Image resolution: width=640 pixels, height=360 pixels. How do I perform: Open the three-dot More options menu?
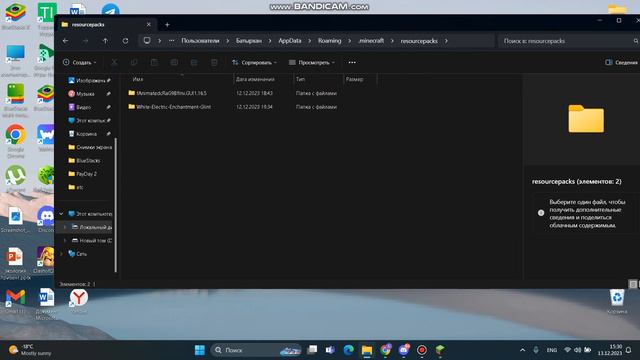(352, 62)
